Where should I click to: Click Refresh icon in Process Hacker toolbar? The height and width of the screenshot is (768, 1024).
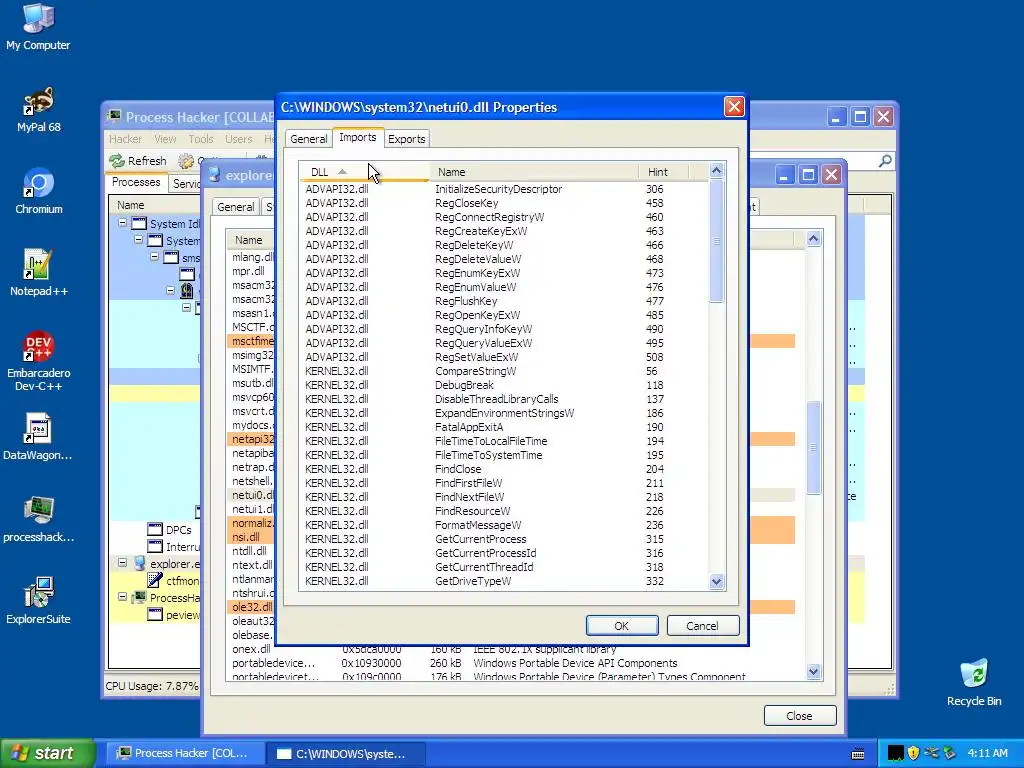point(118,161)
